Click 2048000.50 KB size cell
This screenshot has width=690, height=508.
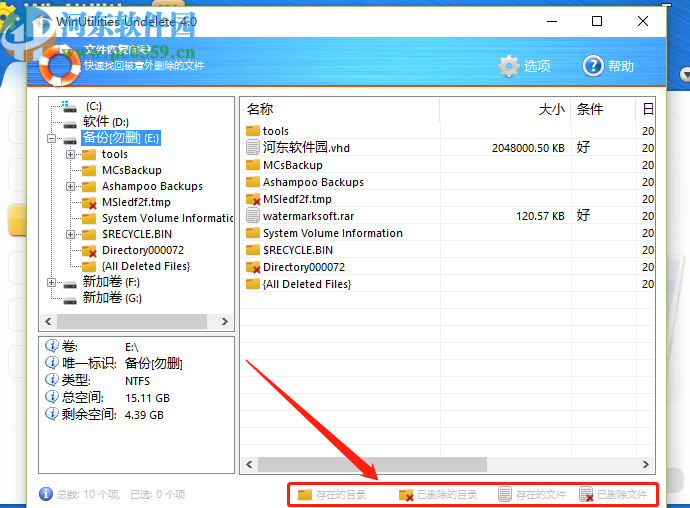(x=528, y=148)
